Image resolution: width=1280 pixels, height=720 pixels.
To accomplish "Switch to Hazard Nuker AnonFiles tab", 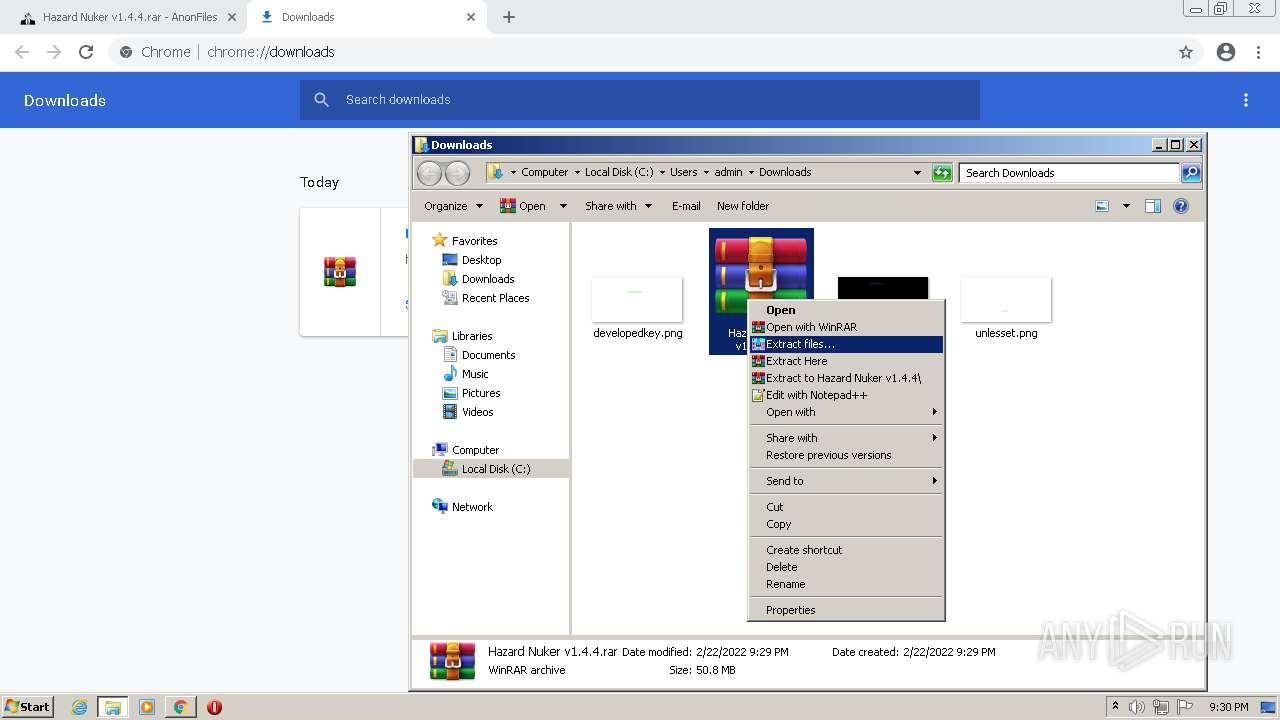I will 129,17.
